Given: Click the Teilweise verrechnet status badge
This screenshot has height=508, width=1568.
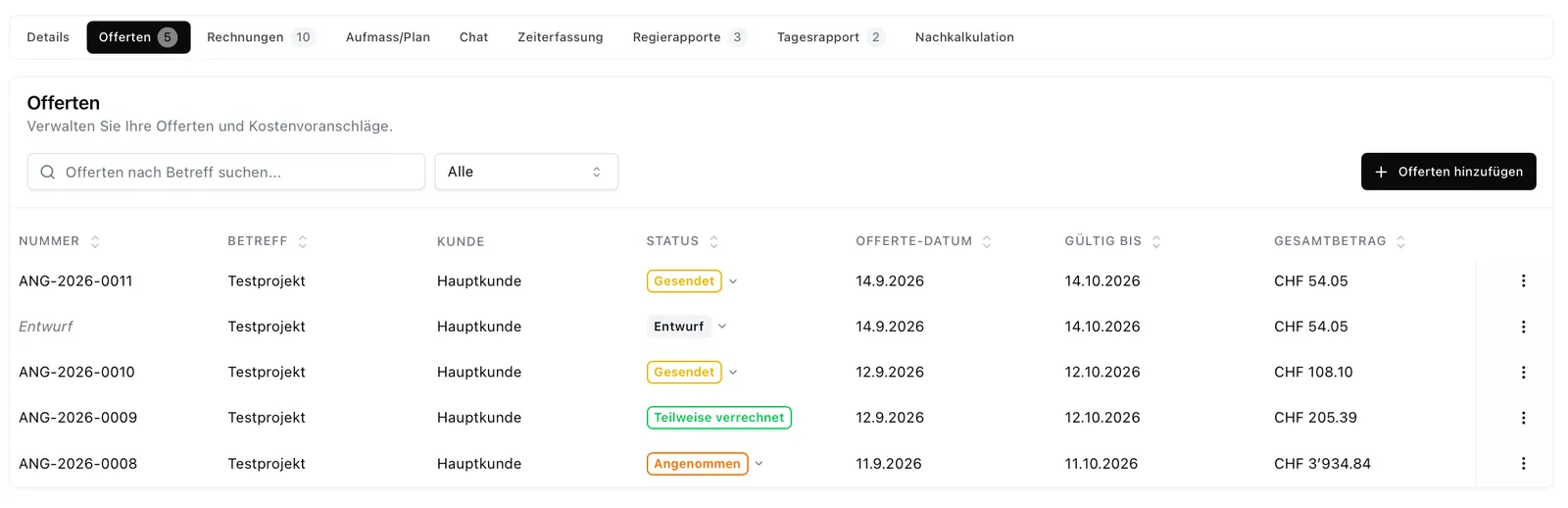Looking at the screenshot, I should [719, 418].
